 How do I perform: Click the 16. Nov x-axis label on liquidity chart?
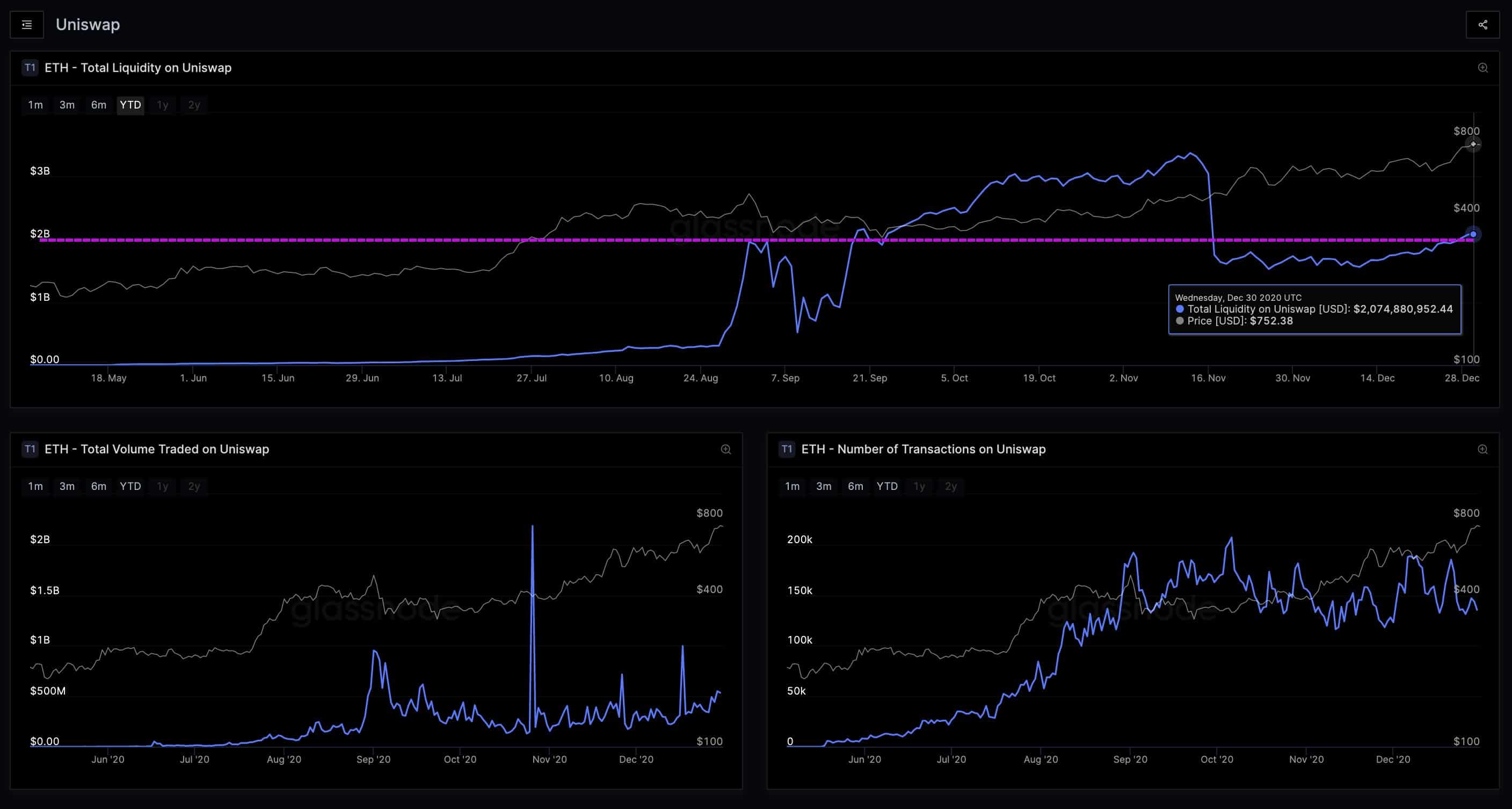tap(1208, 378)
